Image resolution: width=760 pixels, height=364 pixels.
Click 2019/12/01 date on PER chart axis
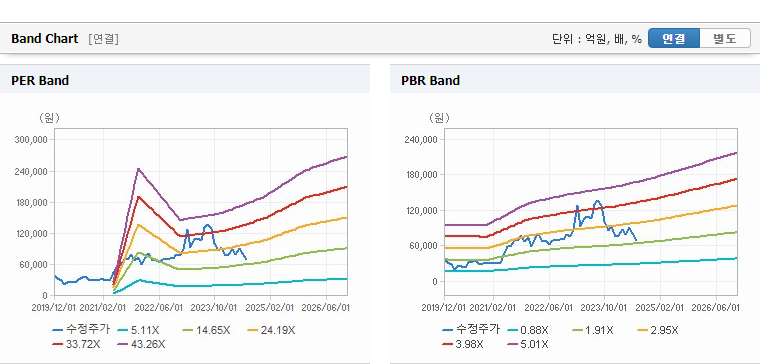54,307
